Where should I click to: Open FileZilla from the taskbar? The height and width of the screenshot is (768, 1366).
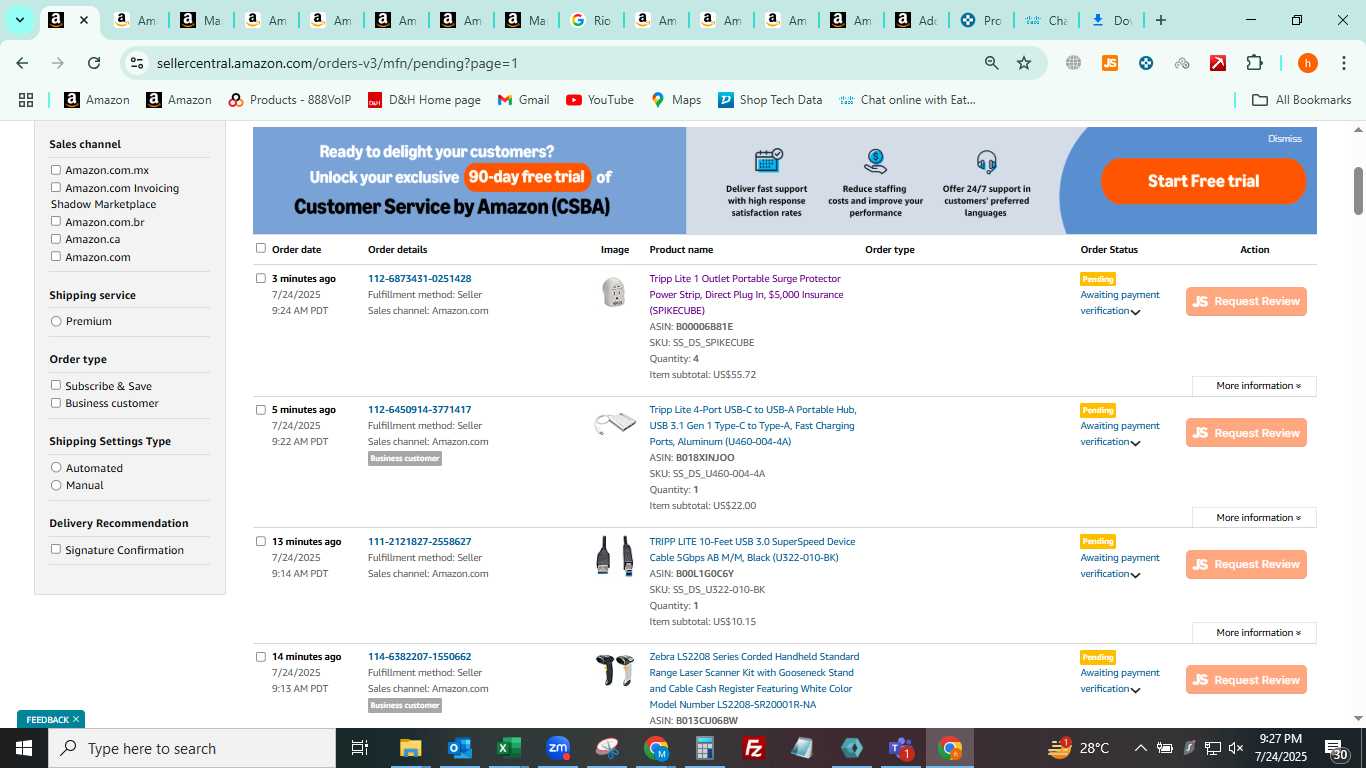pyautogui.click(x=754, y=748)
